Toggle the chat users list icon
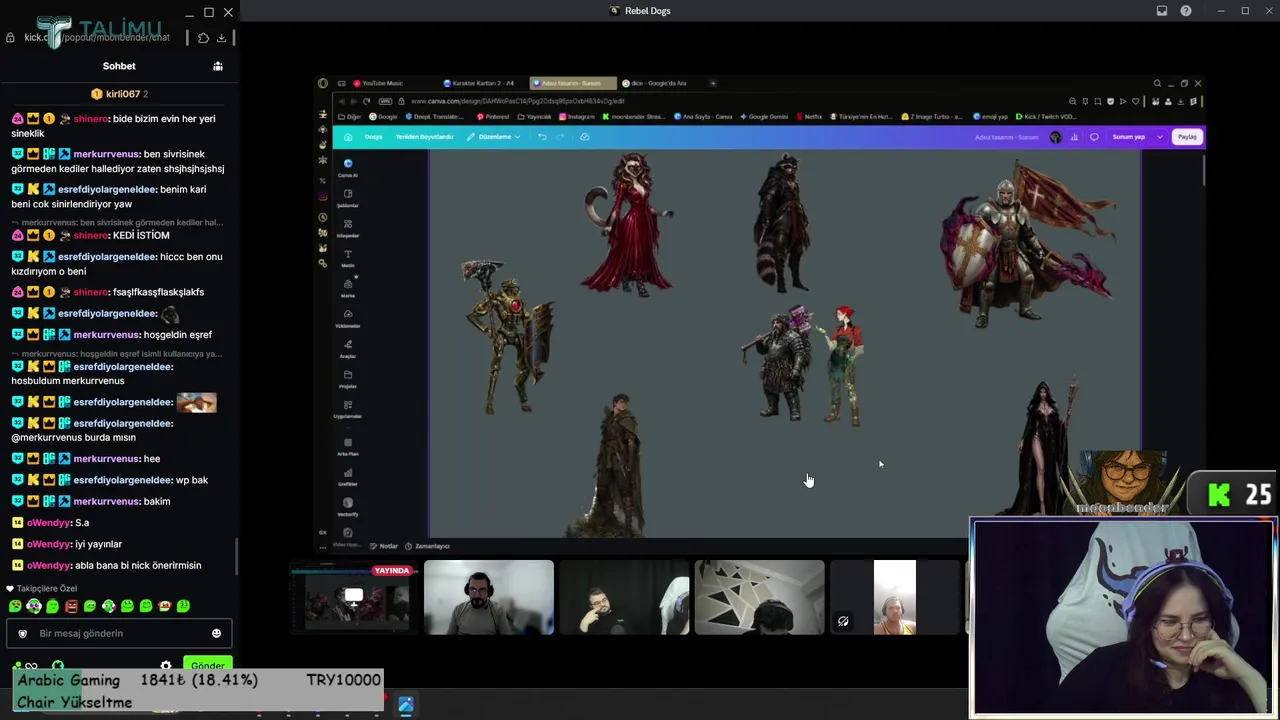Image resolution: width=1280 pixels, height=720 pixels. [x=218, y=66]
